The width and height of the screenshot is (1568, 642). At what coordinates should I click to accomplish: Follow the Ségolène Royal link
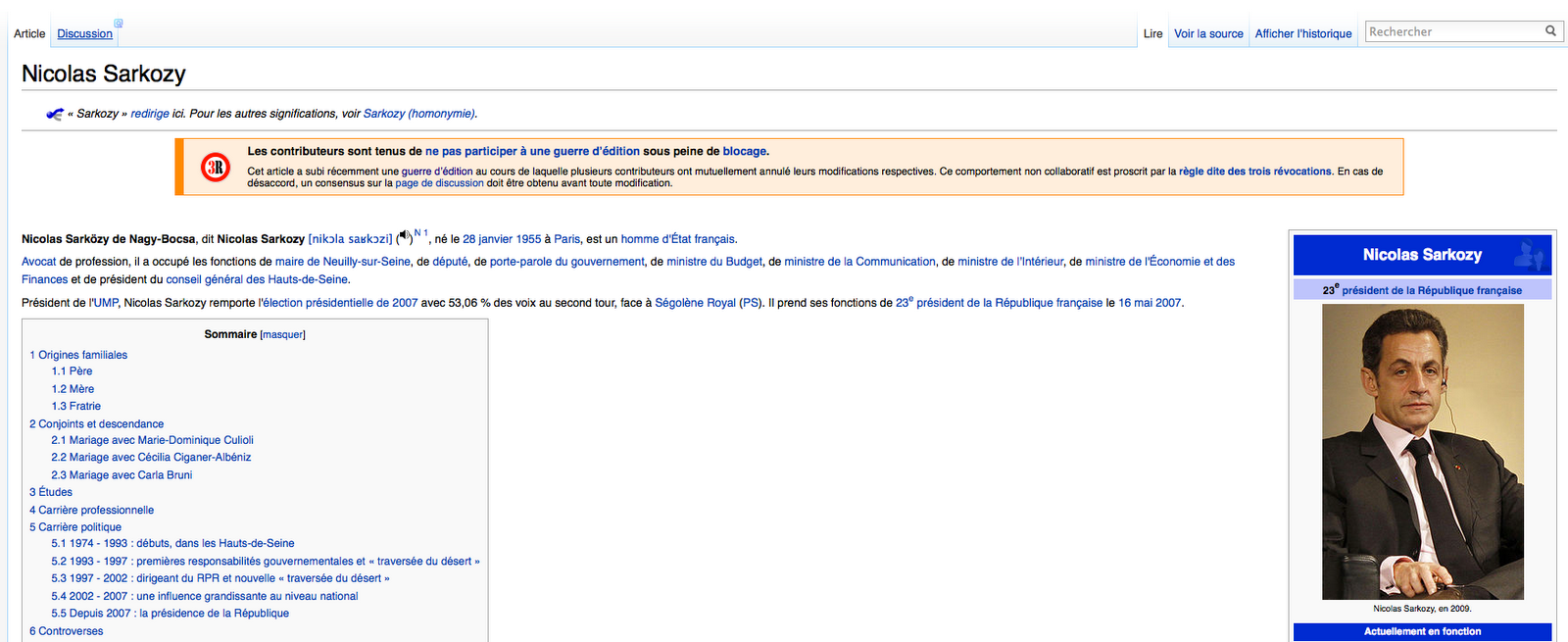pyautogui.click(x=695, y=303)
